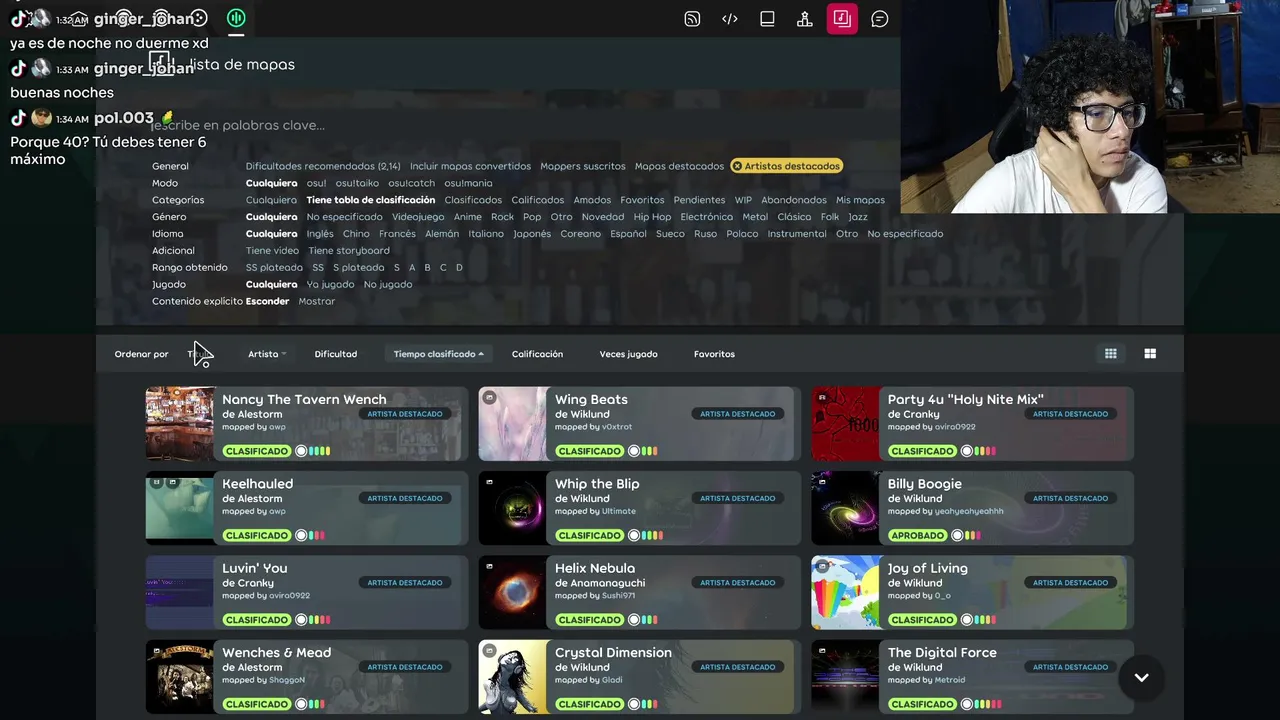Choose the Electrónica genre
The height and width of the screenshot is (720, 1280).
click(706, 217)
